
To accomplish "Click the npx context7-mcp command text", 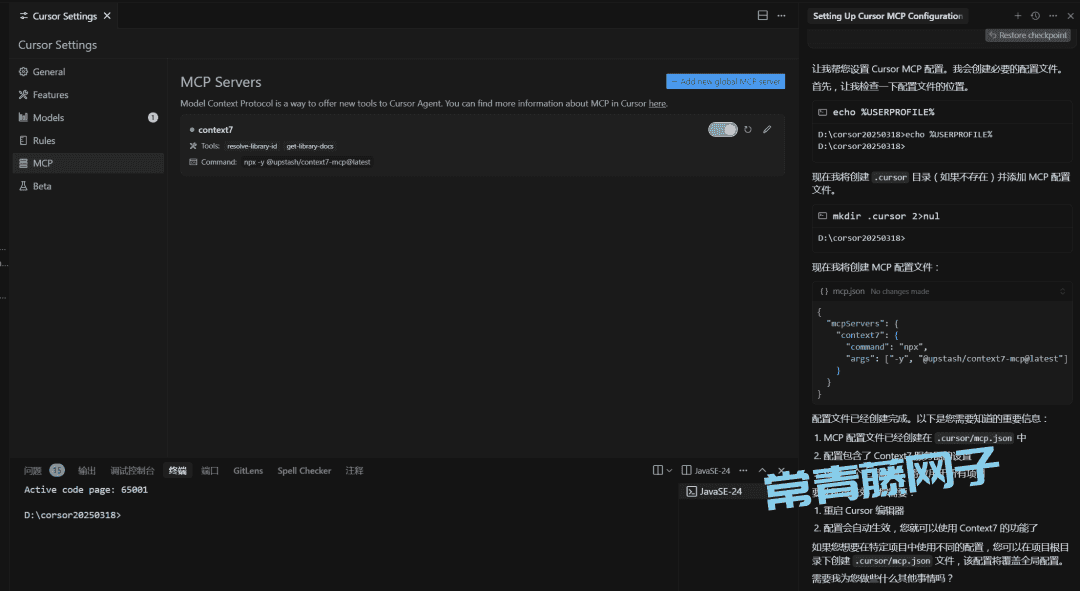I will click(x=307, y=162).
